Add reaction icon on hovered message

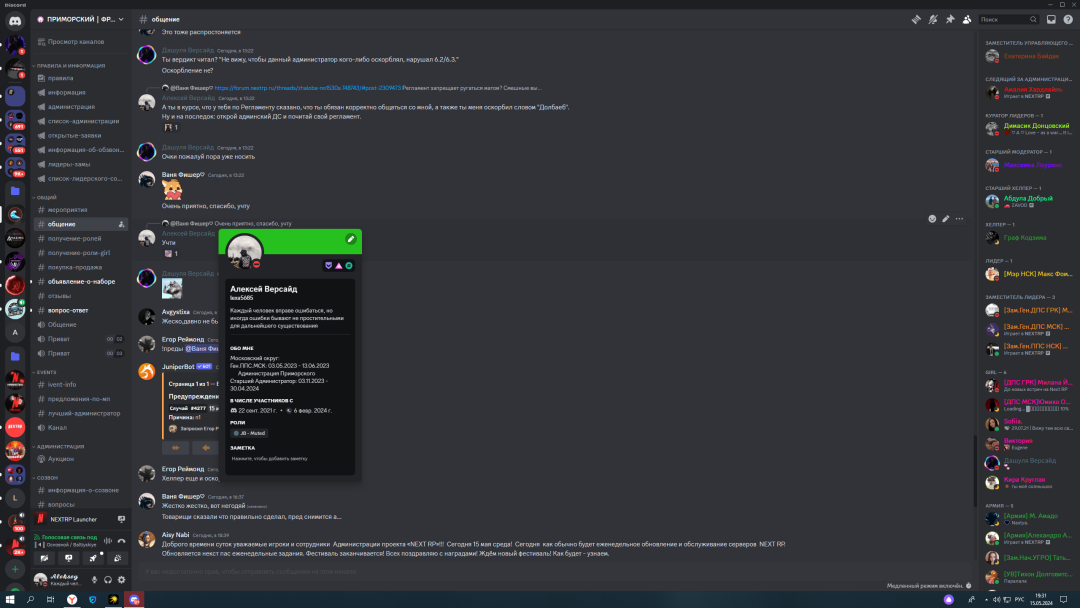click(932, 219)
